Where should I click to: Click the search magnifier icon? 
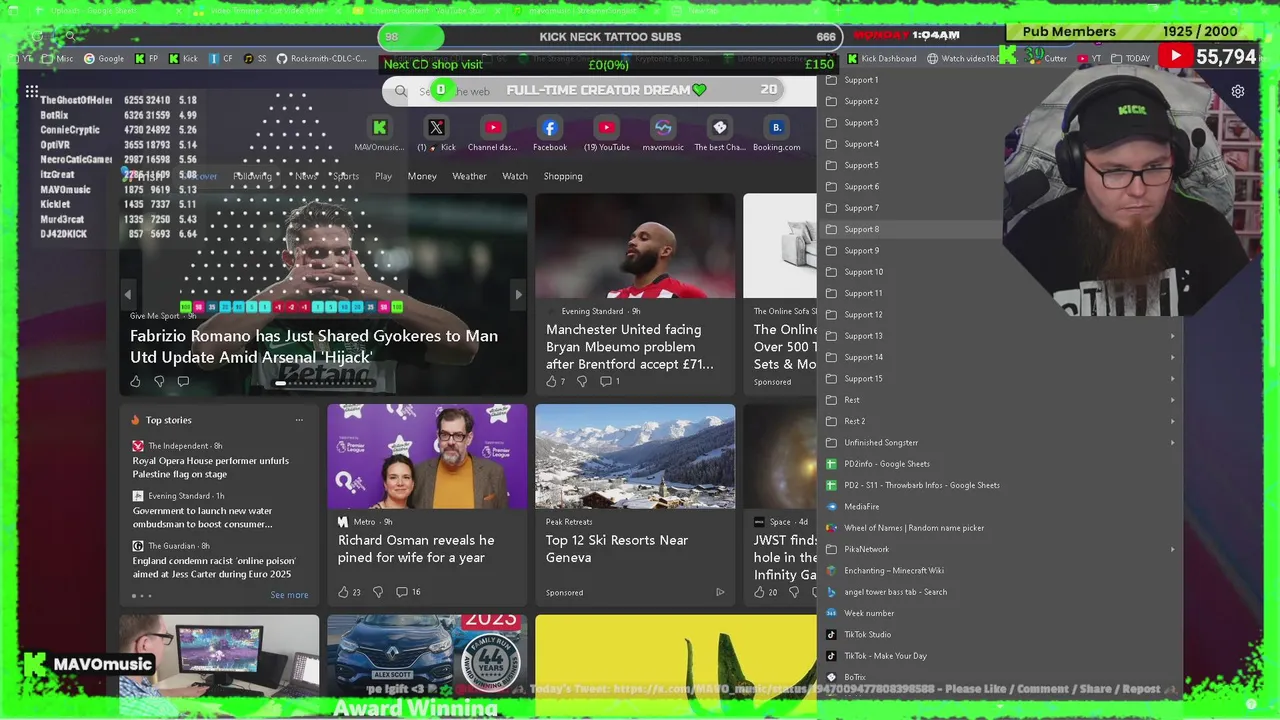tap(401, 91)
